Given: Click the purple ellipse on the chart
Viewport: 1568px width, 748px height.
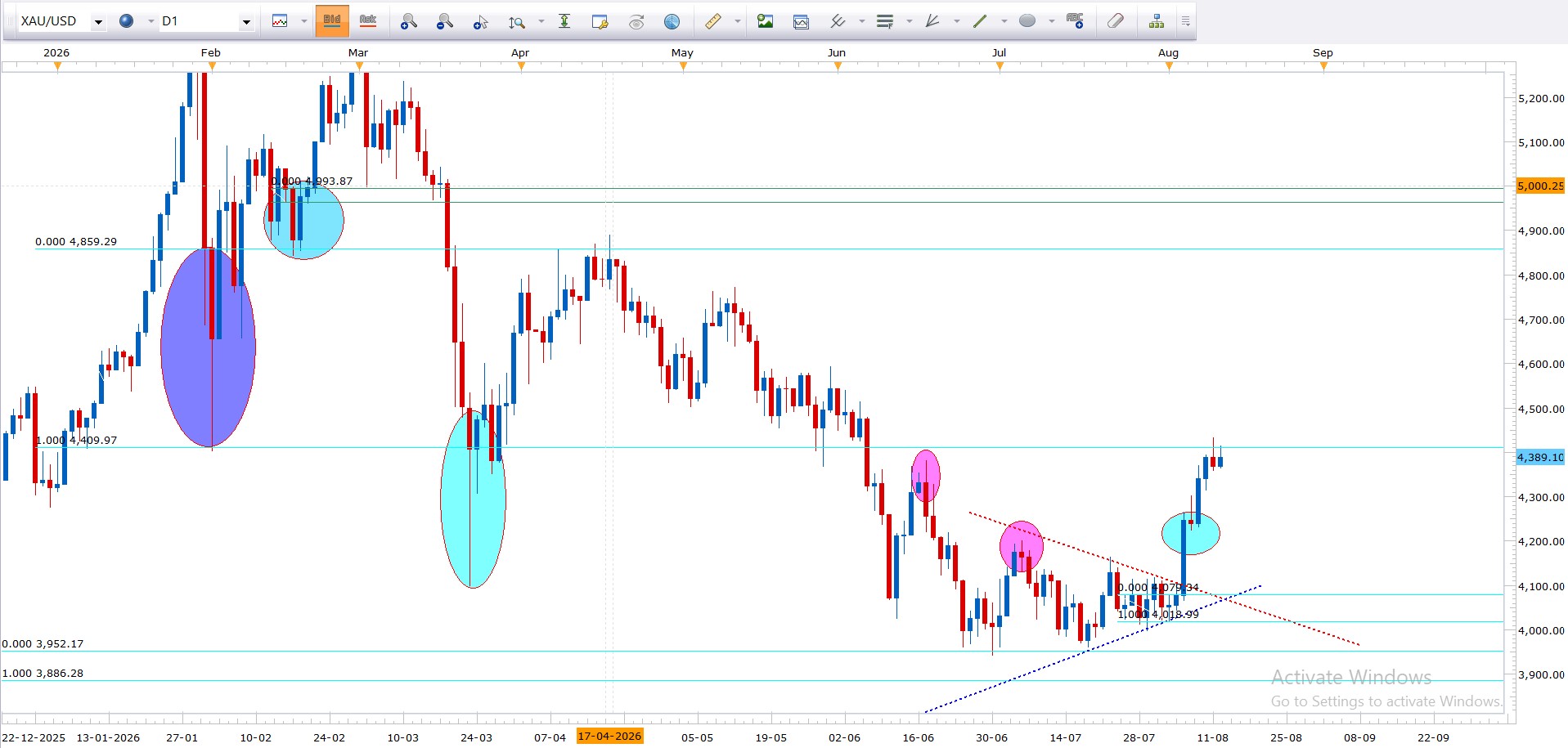Looking at the screenshot, I should pyautogui.click(x=208, y=347).
